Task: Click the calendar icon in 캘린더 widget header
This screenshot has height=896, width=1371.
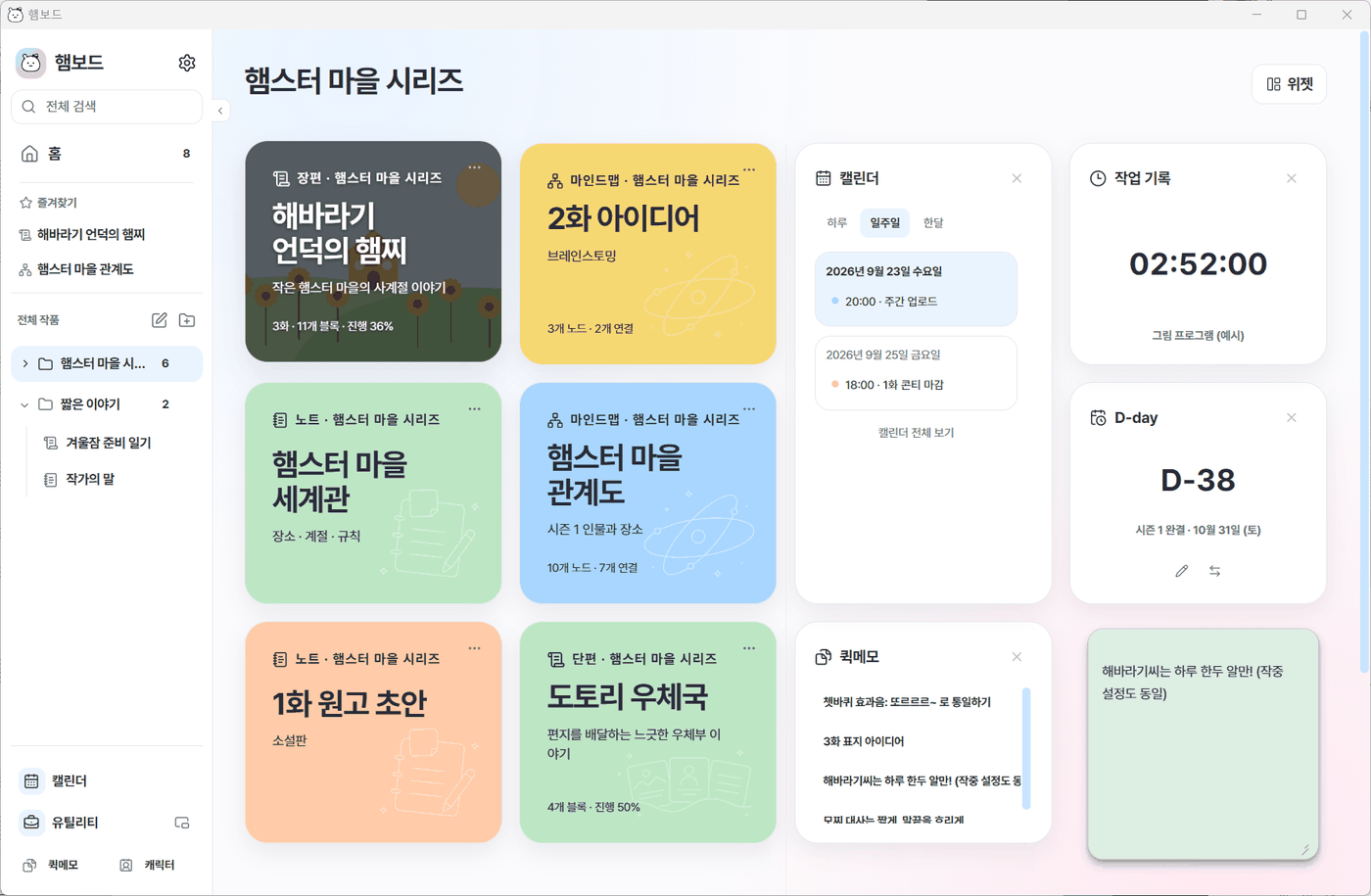Action: pos(824,178)
